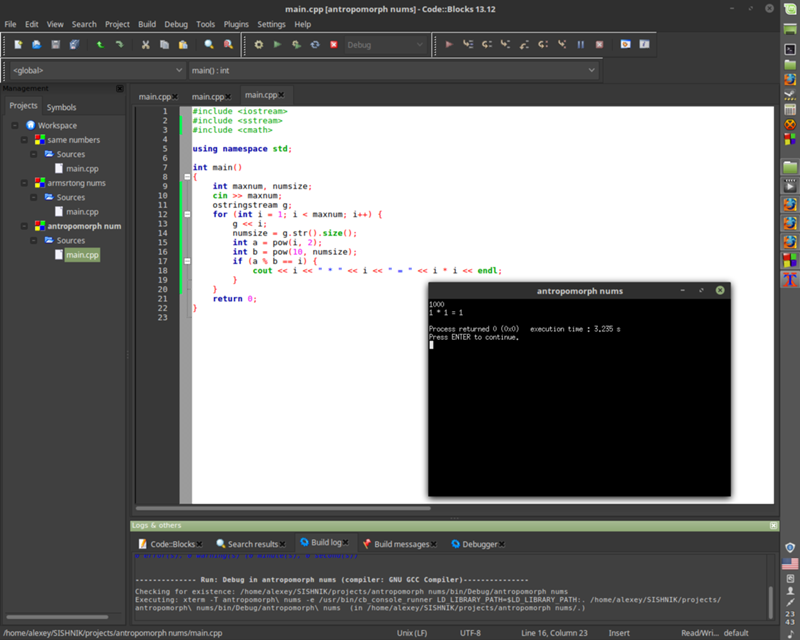
Task: Click the Build and run icon
Action: point(296,45)
